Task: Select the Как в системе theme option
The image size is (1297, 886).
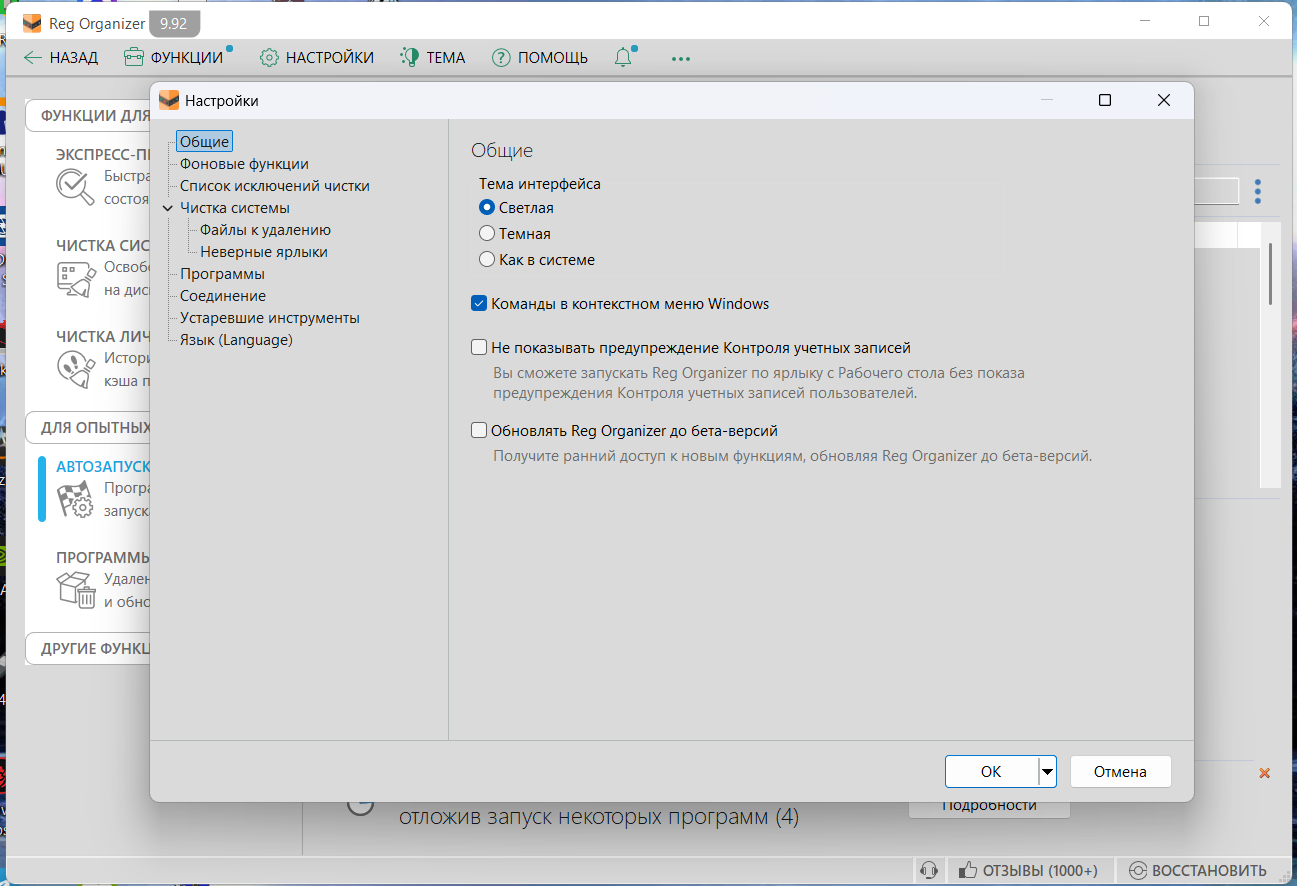Action: coord(487,260)
